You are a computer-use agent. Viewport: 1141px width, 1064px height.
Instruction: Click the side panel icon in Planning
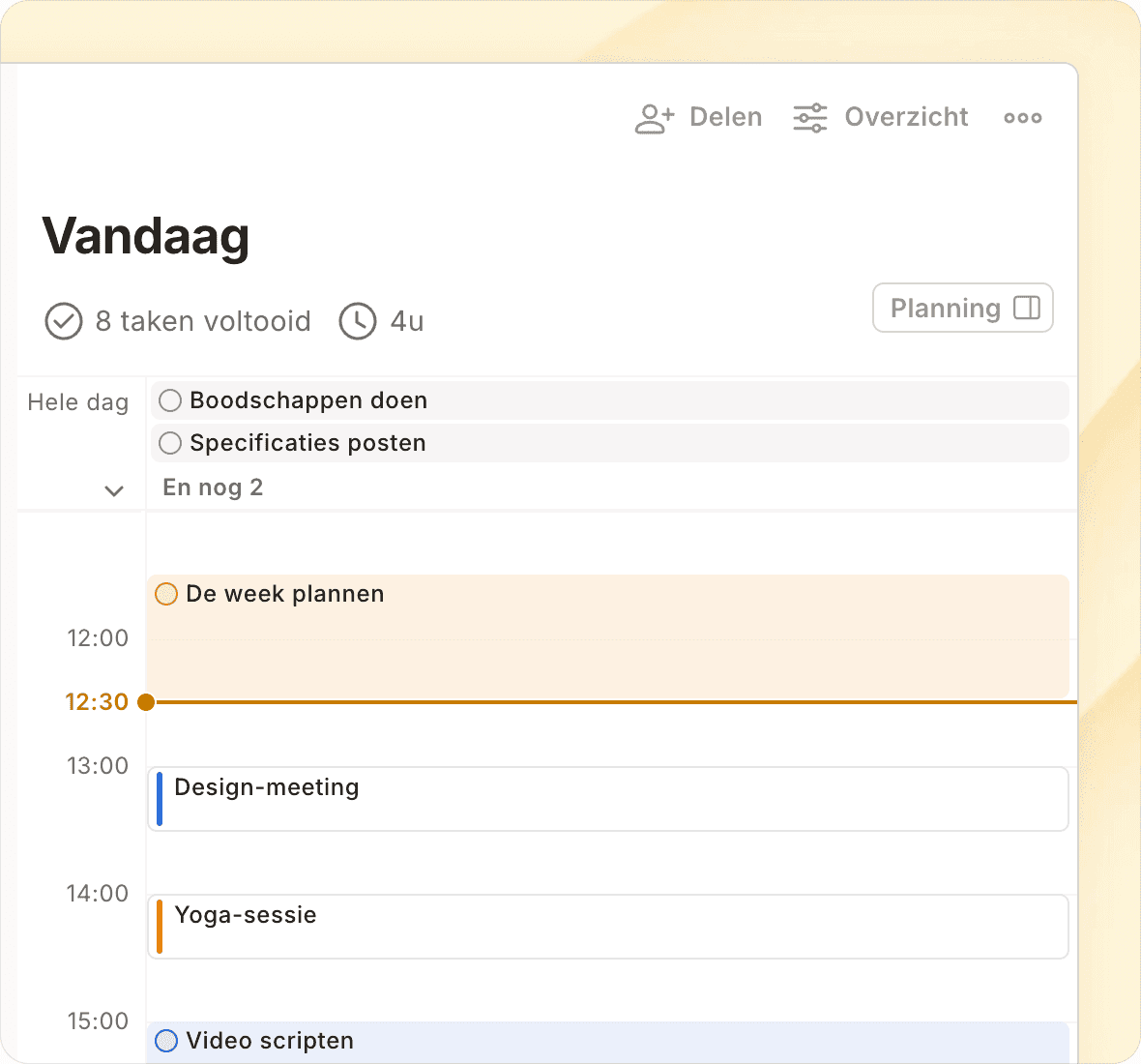(1026, 309)
